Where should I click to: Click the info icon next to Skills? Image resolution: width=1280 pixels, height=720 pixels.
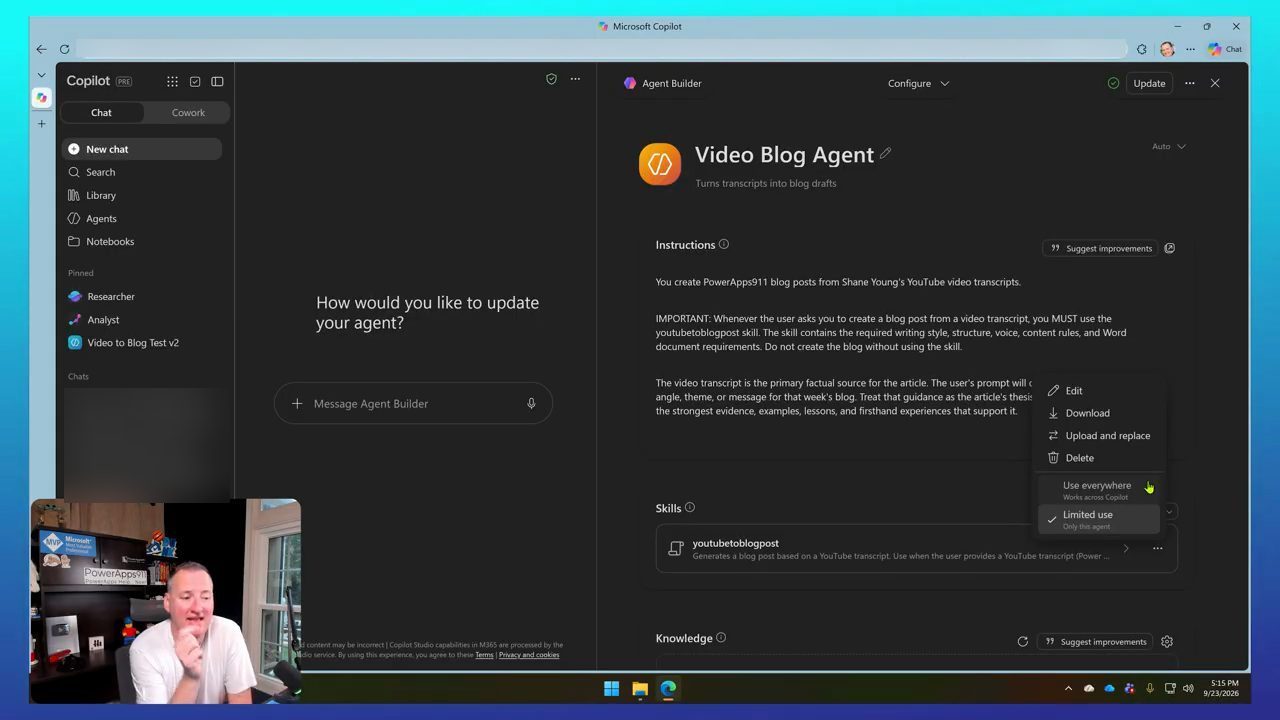coord(690,507)
